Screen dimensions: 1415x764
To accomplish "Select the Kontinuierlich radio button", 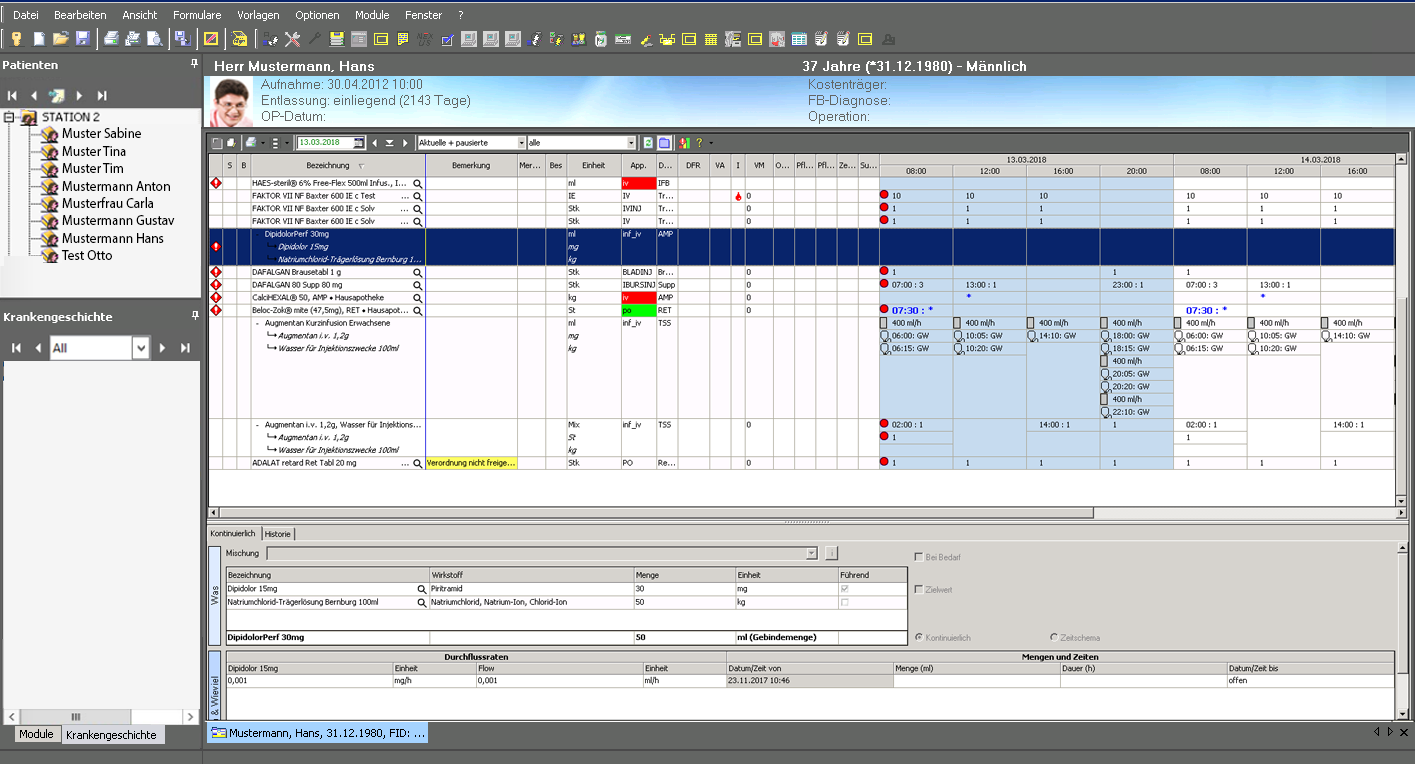I will point(918,637).
